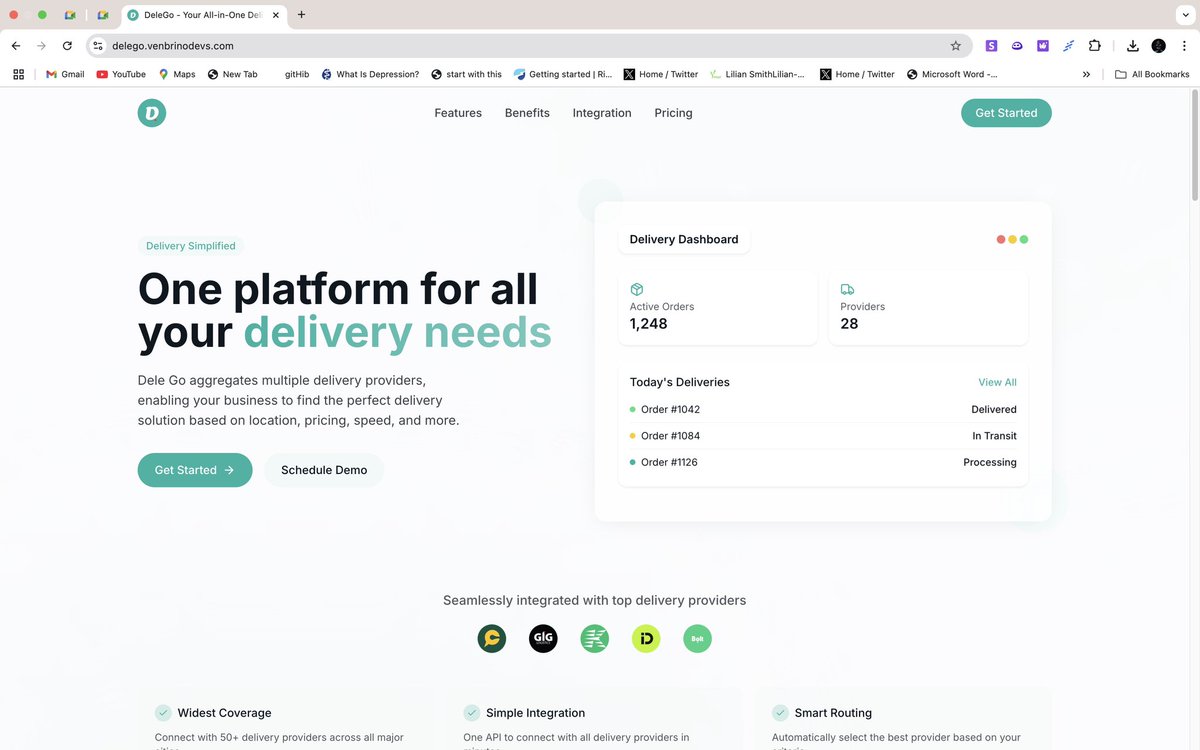The height and width of the screenshot is (750, 1200).
Task: Click the yellow dot in the dashboard header
Action: [x=1012, y=239]
